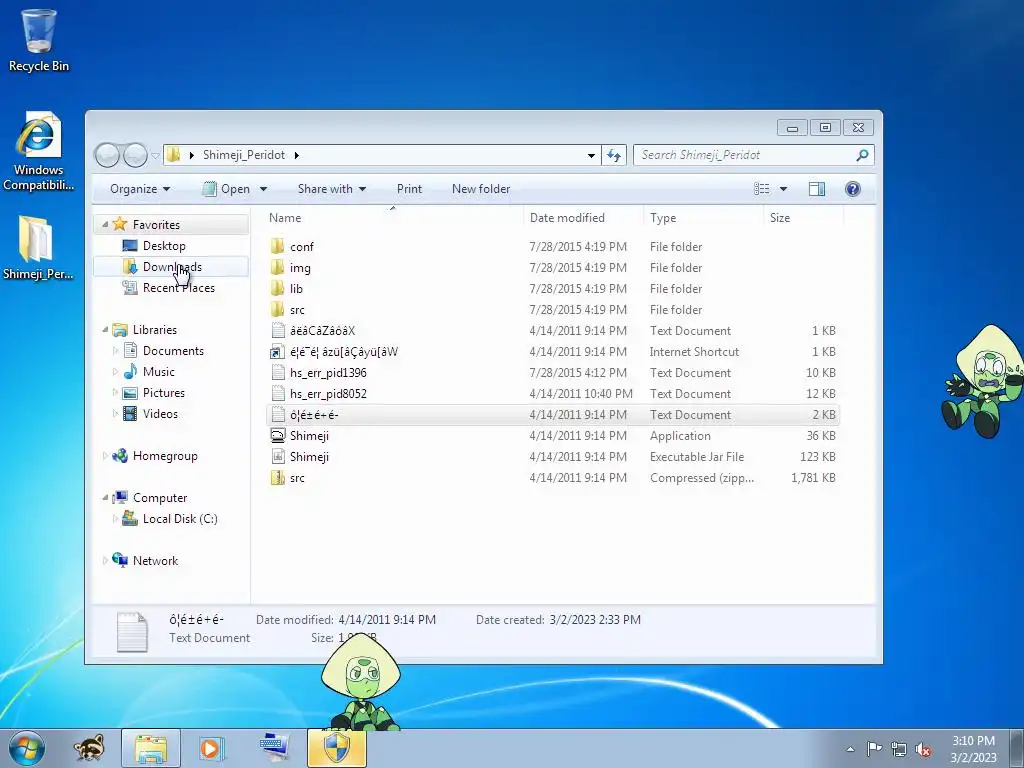1024x768 pixels.
Task: Open the Pictures library
Action: (x=163, y=392)
